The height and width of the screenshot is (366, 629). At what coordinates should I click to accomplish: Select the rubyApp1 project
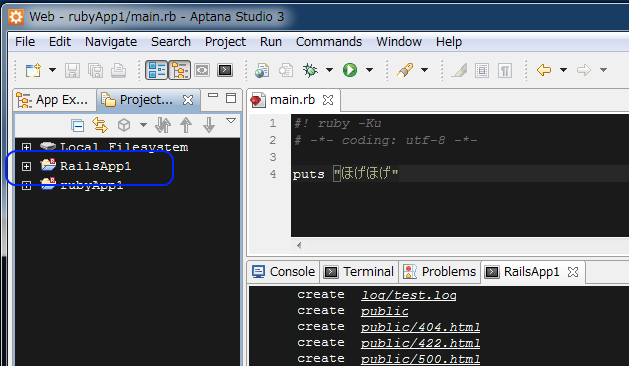[x=92, y=185]
